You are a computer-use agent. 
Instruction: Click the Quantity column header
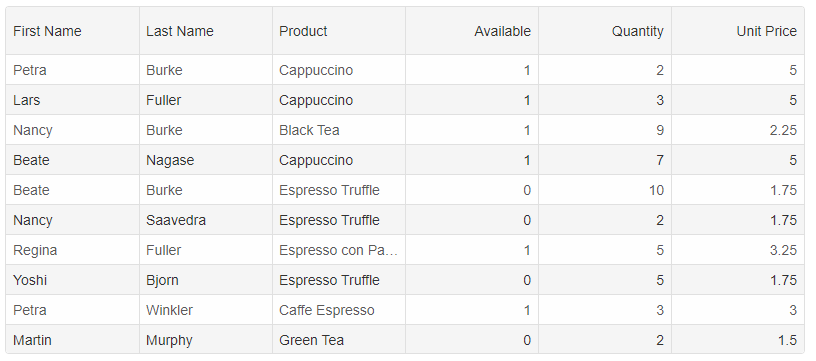605,31
